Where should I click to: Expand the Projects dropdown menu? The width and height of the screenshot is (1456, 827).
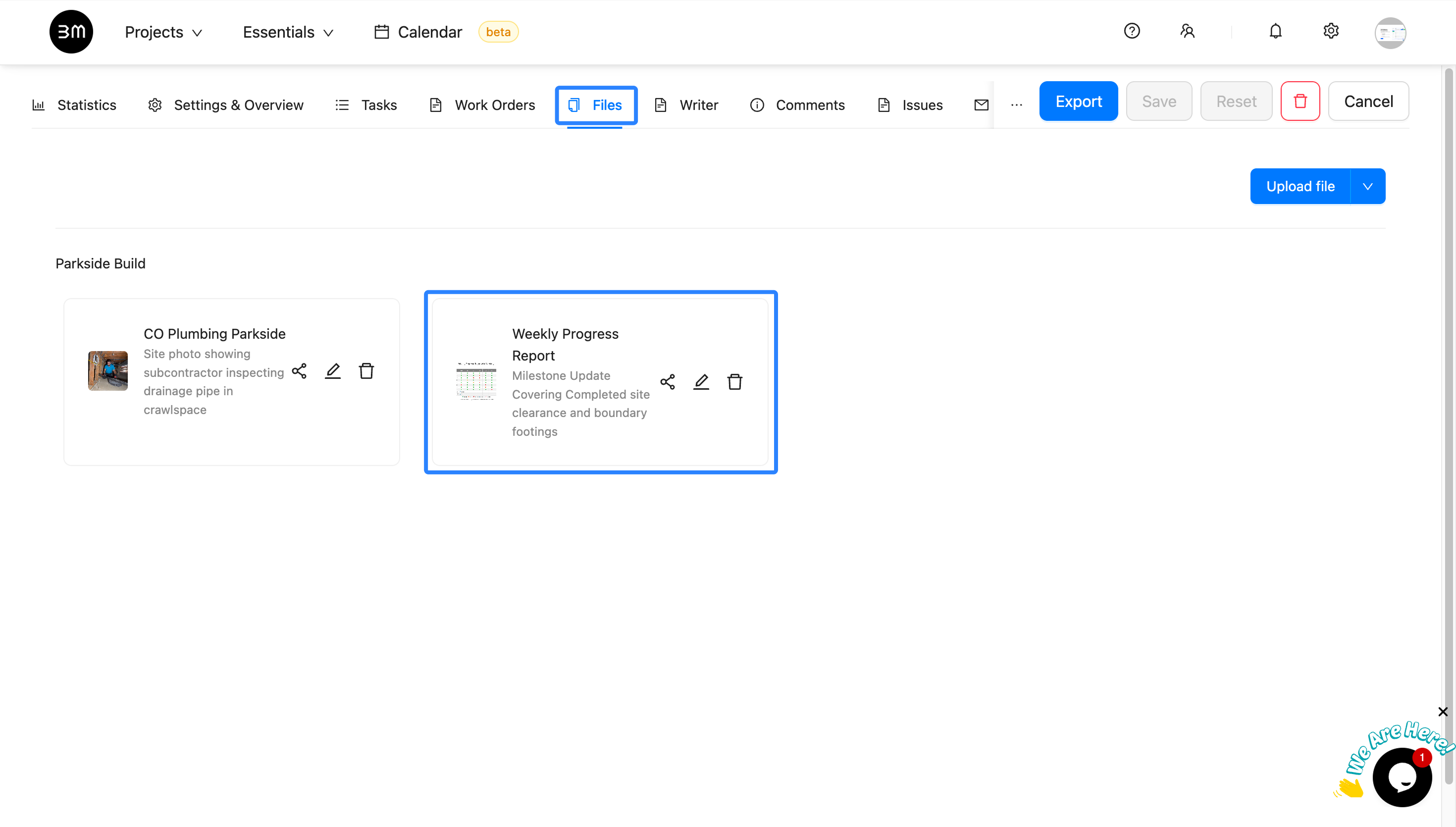pyautogui.click(x=163, y=32)
